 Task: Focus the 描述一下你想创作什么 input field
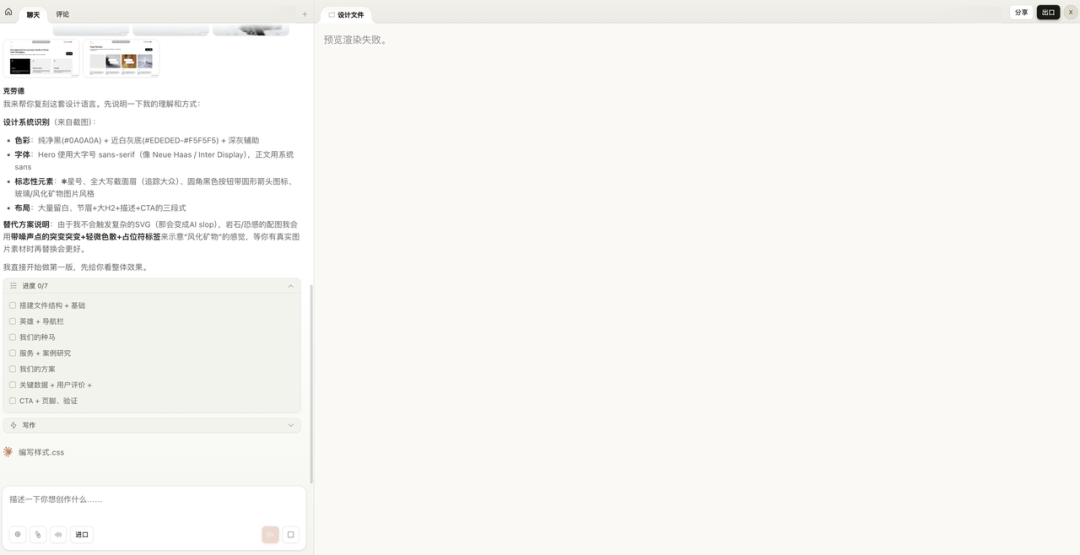[x=154, y=499]
